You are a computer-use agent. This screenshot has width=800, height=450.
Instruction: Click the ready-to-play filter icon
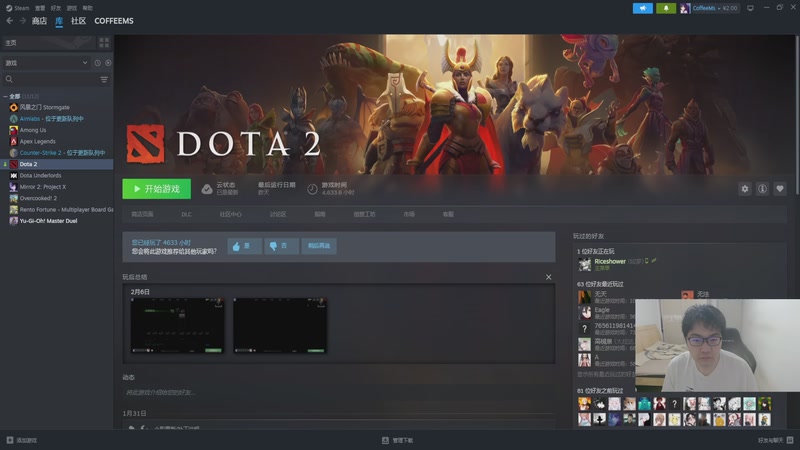pyautogui.click(x=108, y=63)
